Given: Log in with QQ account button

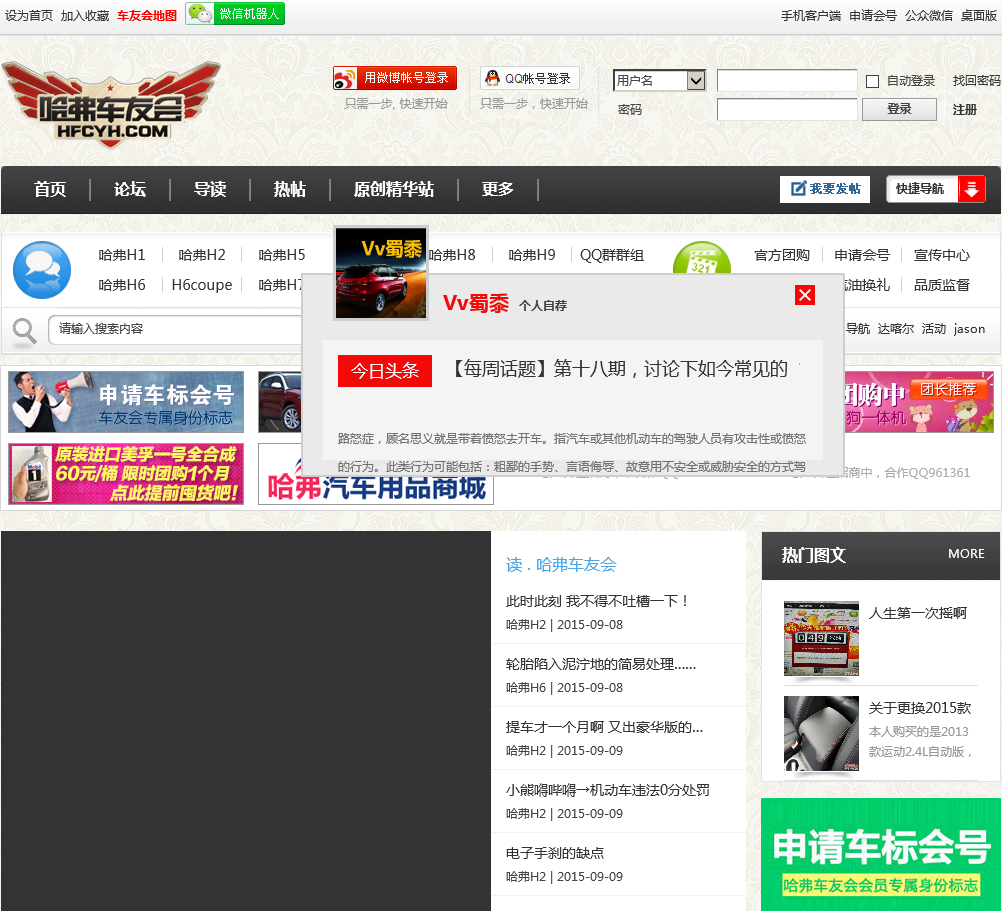Looking at the screenshot, I should click(530, 78).
